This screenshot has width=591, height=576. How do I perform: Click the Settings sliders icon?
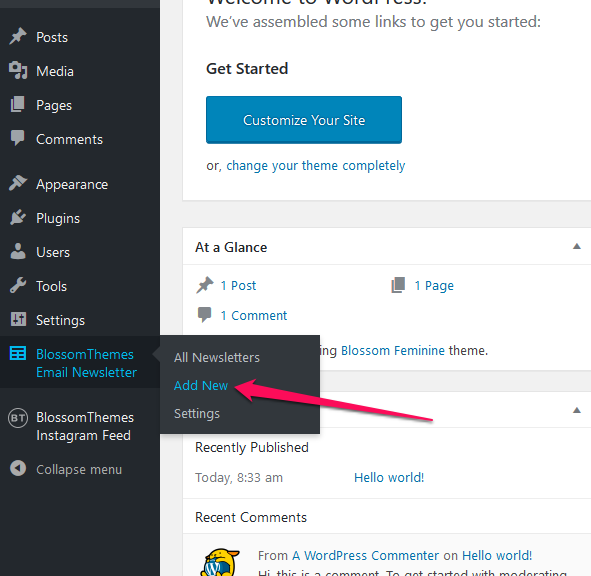18,319
